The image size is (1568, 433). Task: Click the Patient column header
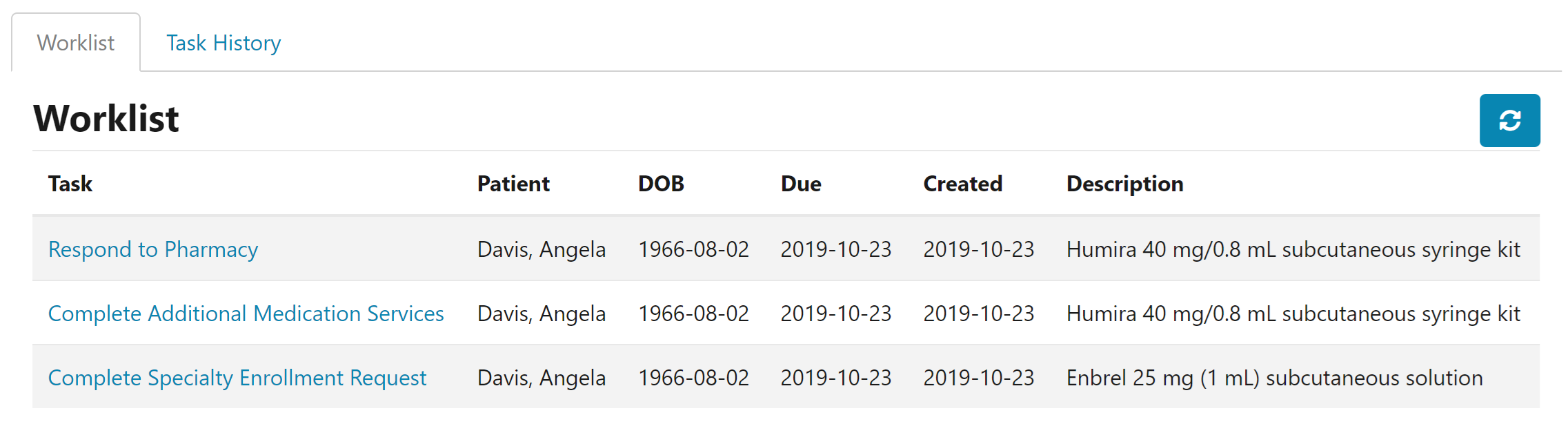[513, 184]
